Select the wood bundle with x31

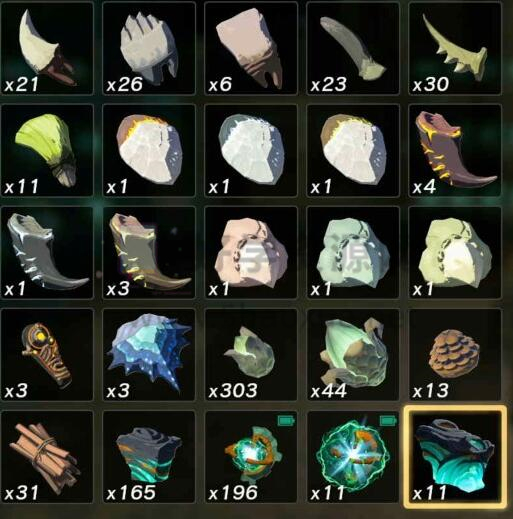point(47,457)
